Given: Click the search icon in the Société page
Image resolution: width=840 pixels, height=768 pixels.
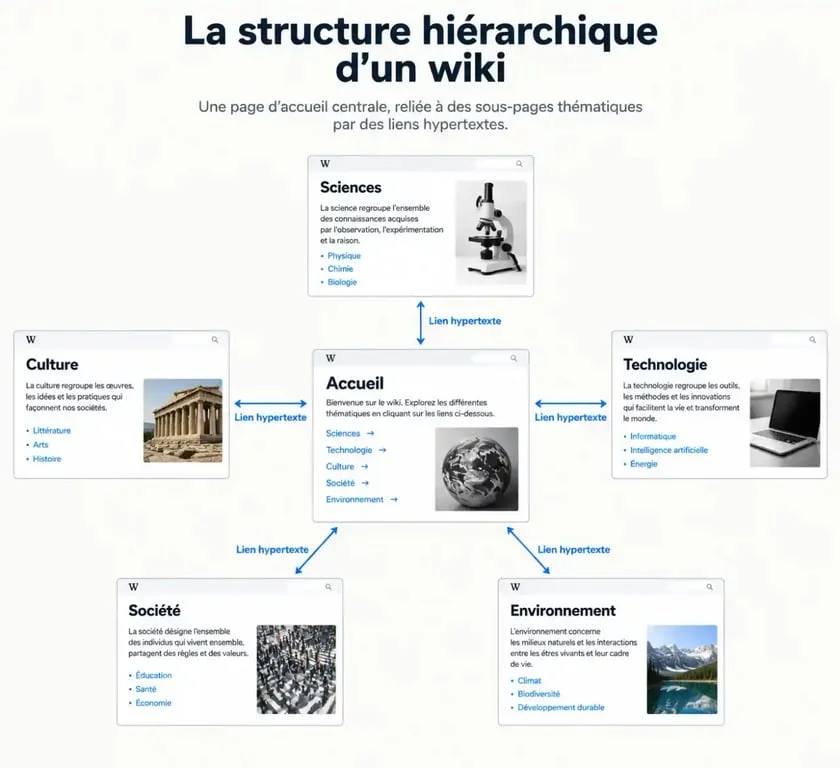Looking at the screenshot, I should point(328,587).
